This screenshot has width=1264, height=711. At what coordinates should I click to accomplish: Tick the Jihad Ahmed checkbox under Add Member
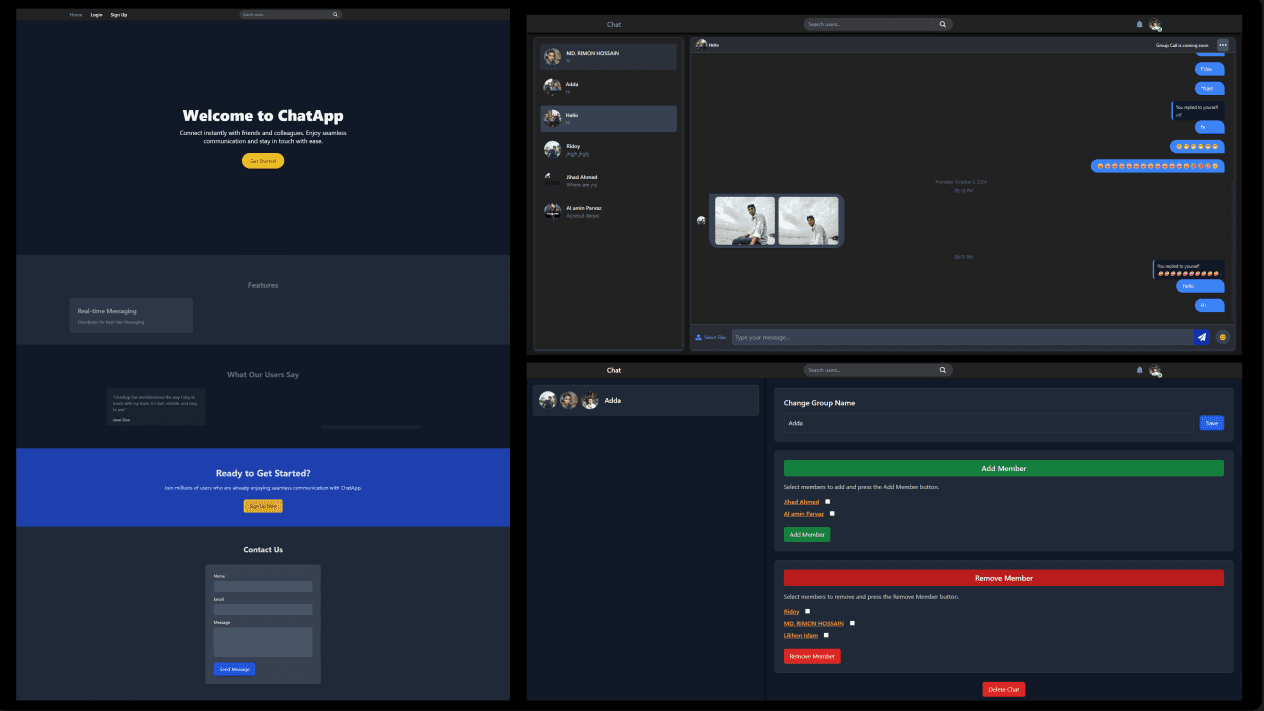coord(827,502)
